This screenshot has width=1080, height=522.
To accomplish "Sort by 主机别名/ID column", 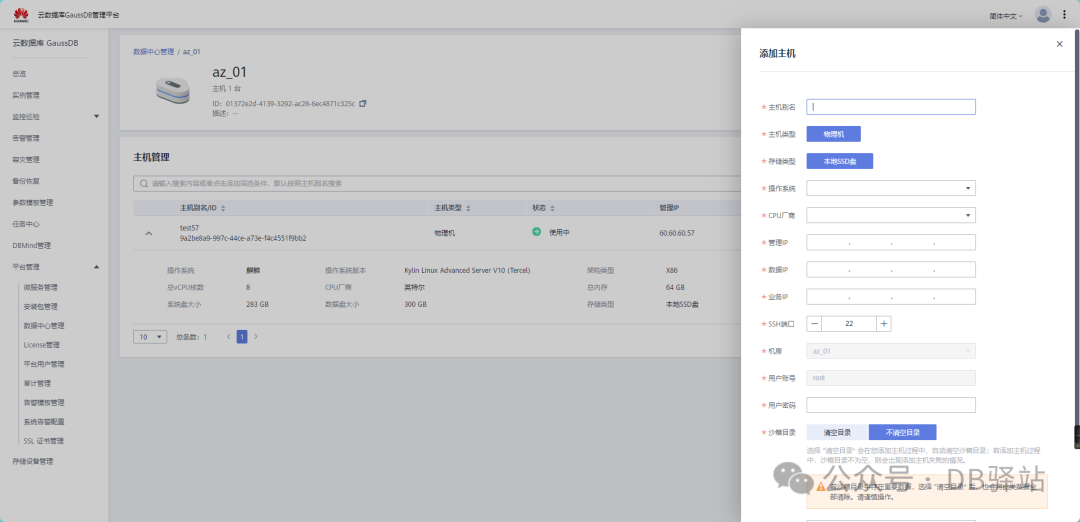I will click(222, 208).
